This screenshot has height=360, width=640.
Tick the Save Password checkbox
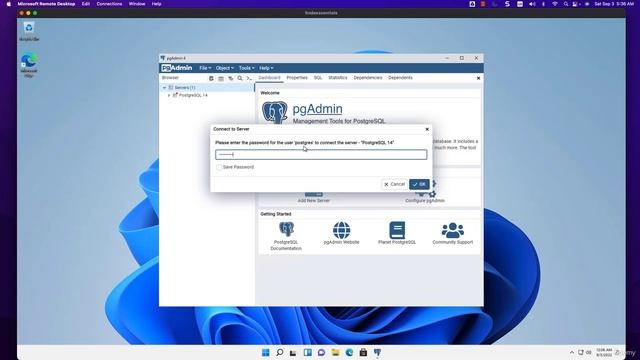pos(219,167)
